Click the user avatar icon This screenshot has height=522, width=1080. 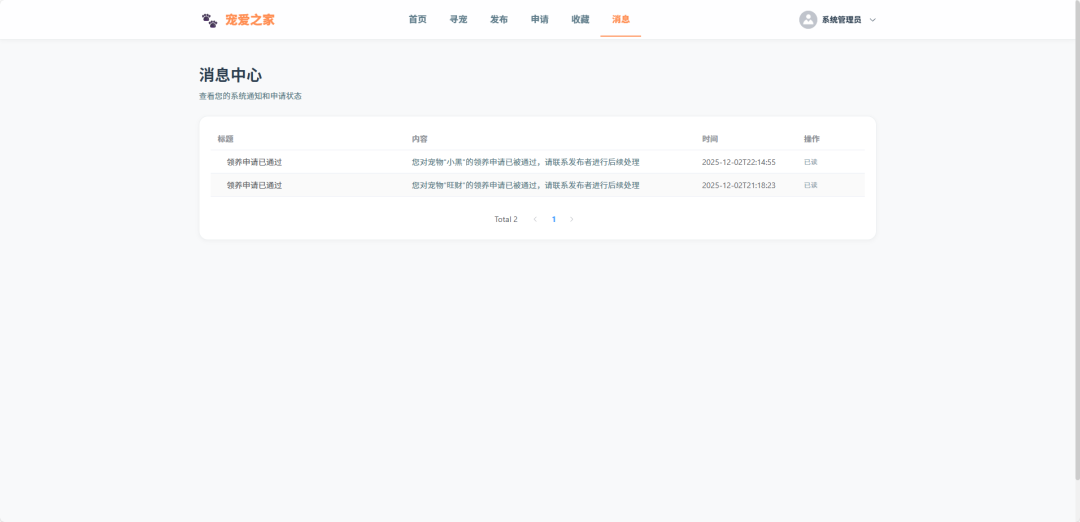pyautogui.click(x=808, y=20)
